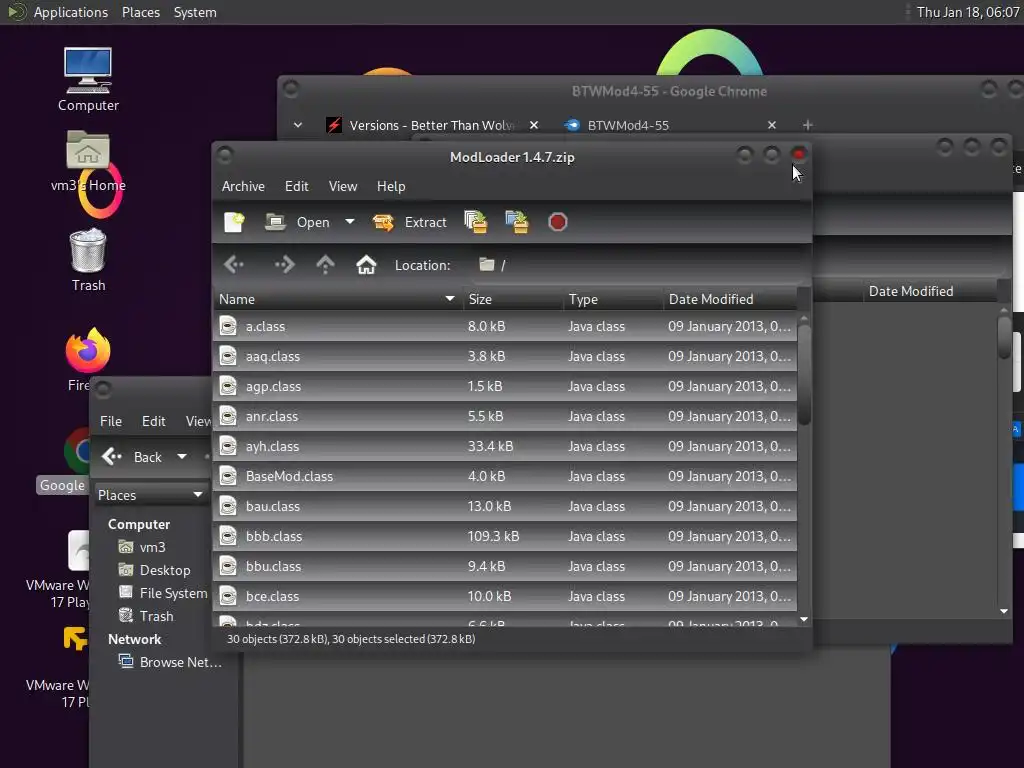Image resolution: width=1024 pixels, height=768 pixels.
Task: Open the Places sidebar dropdown
Action: (150, 495)
